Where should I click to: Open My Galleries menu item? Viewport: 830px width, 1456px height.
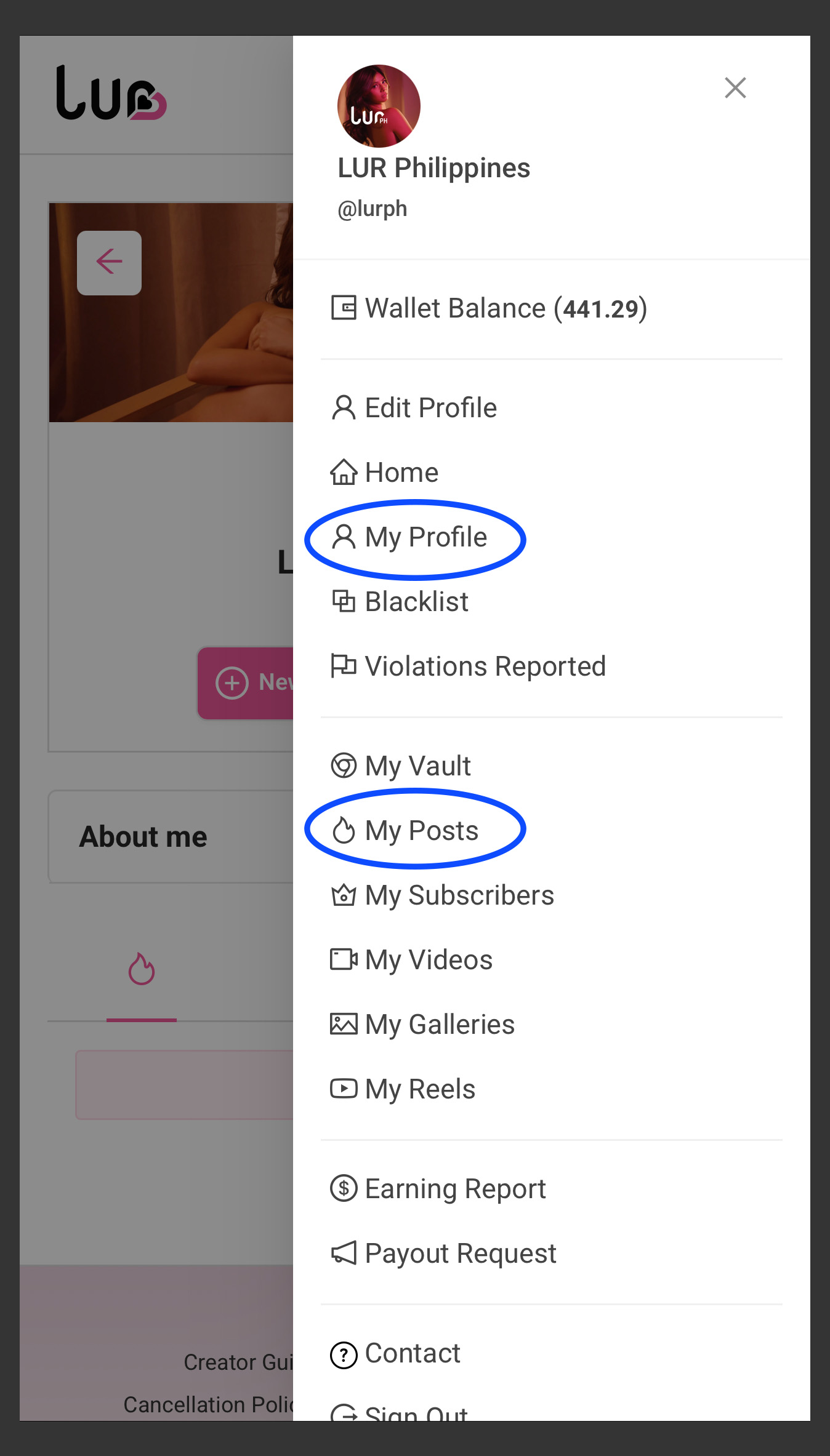pyautogui.click(x=422, y=1025)
